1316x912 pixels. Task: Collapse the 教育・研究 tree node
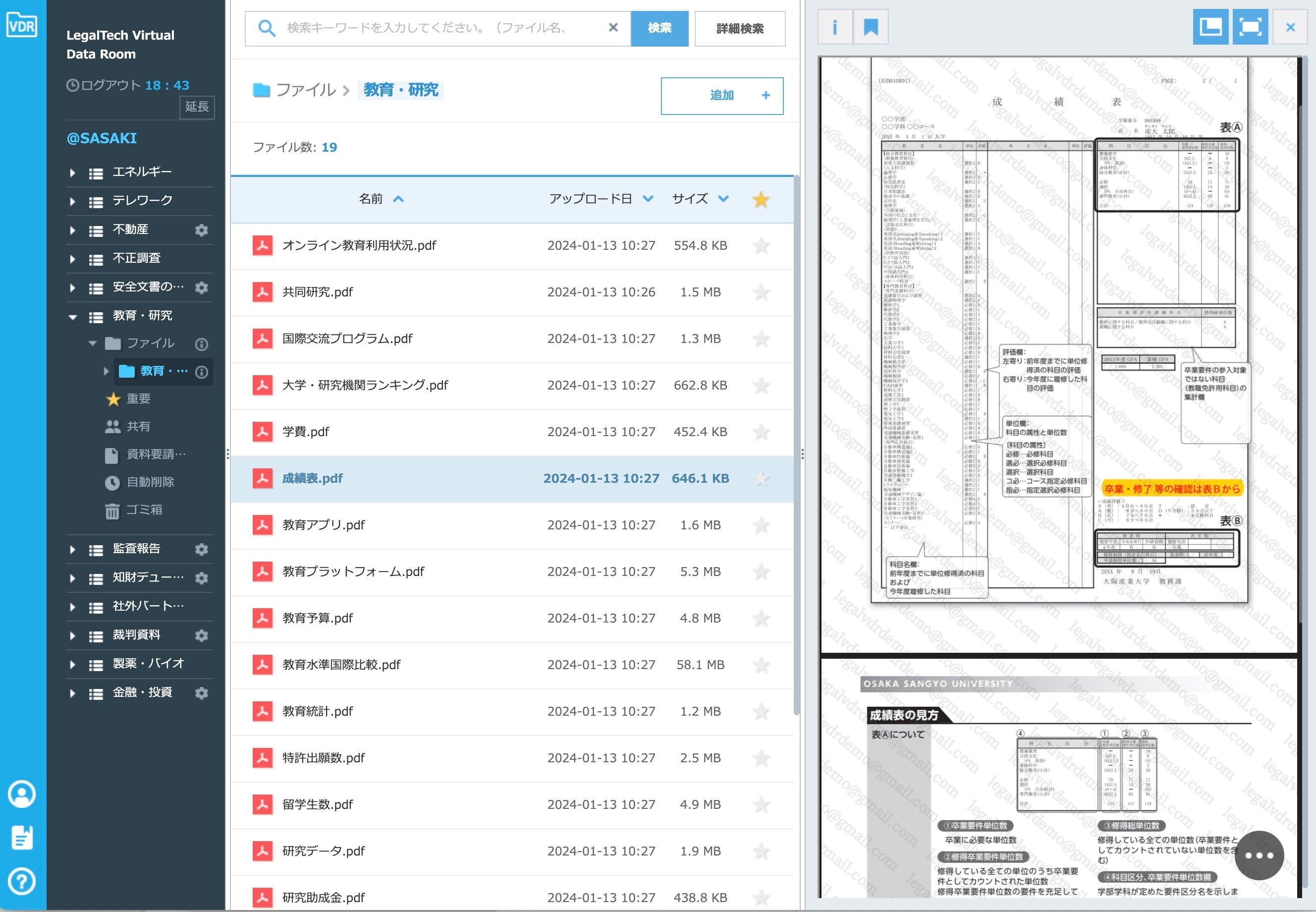tap(72, 316)
